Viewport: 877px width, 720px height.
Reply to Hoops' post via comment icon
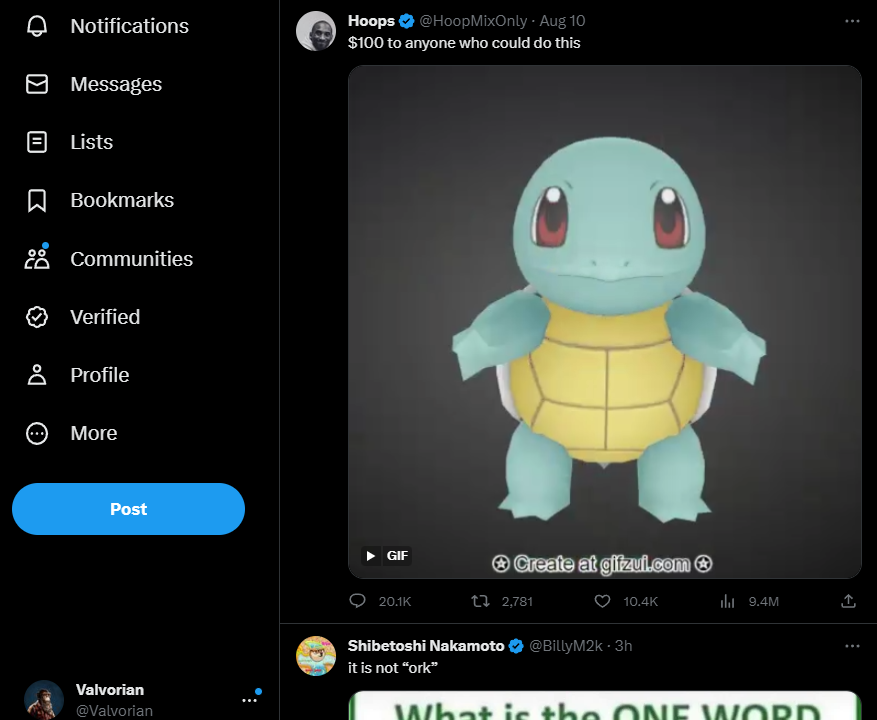pyautogui.click(x=357, y=601)
